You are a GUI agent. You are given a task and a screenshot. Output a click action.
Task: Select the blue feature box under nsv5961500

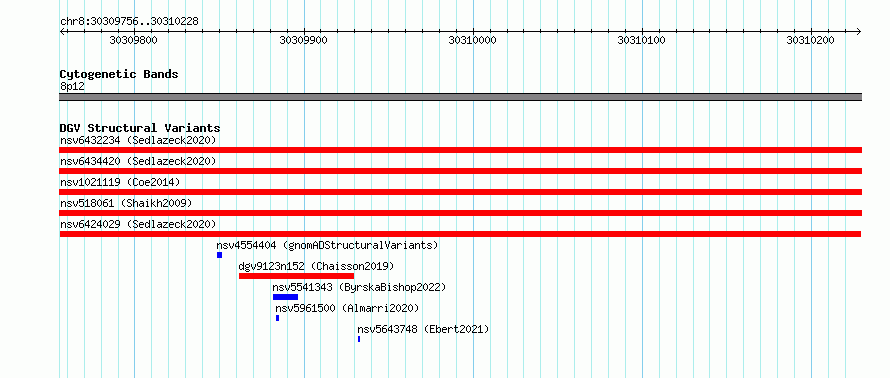[278, 318]
